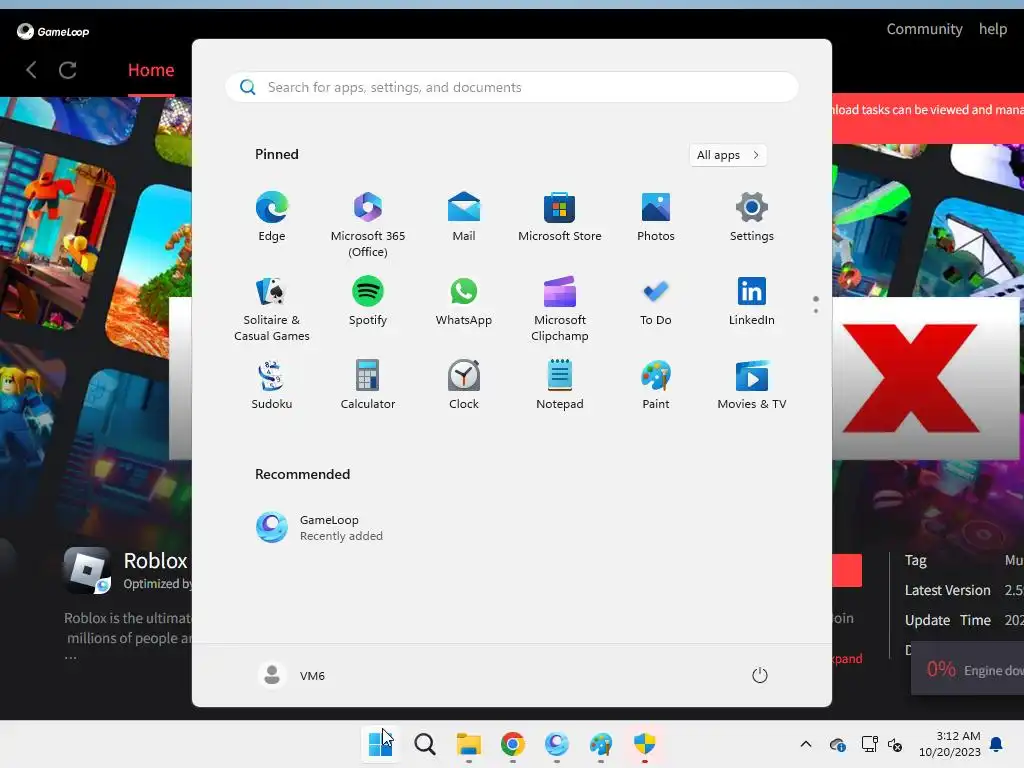The image size is (1024, 768).
Task: Launch Solitaire & Casual Games
Action: [x=272, y=309]
